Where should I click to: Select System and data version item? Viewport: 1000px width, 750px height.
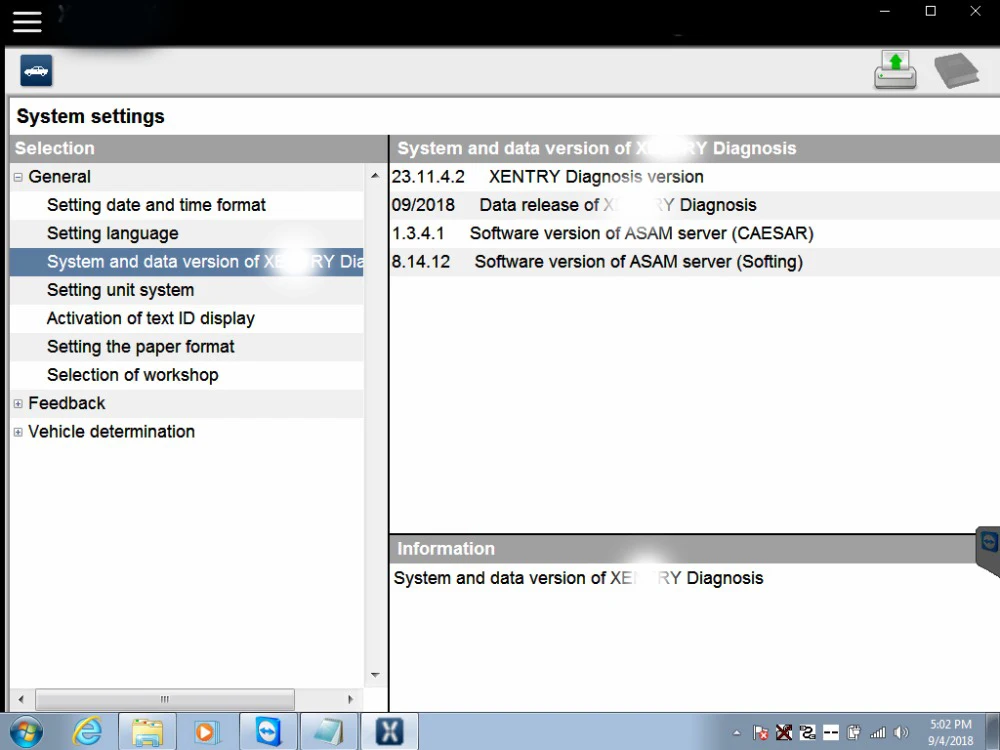coord(187,262)
